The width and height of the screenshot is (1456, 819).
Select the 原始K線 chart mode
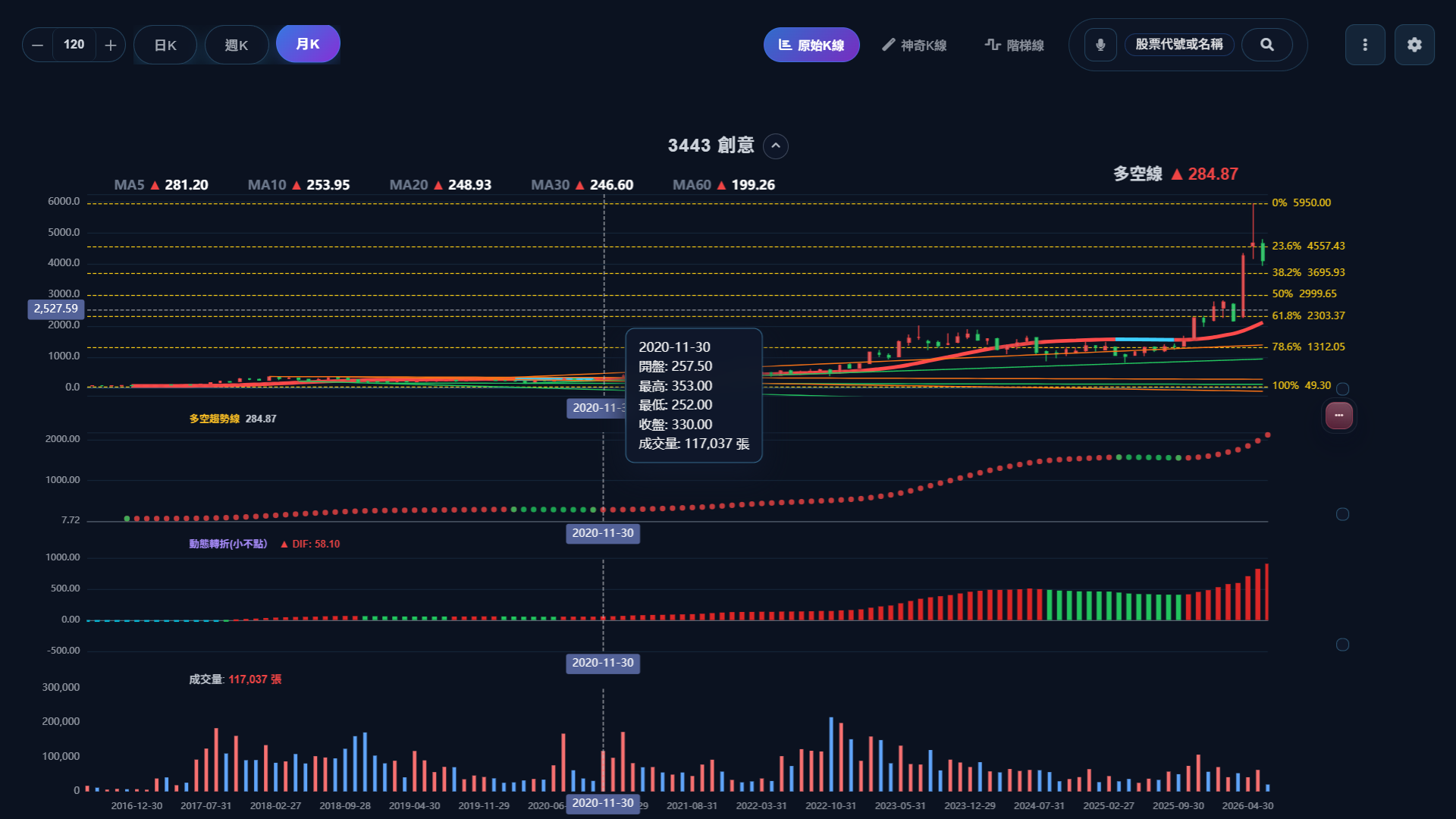tap(811, 45)
